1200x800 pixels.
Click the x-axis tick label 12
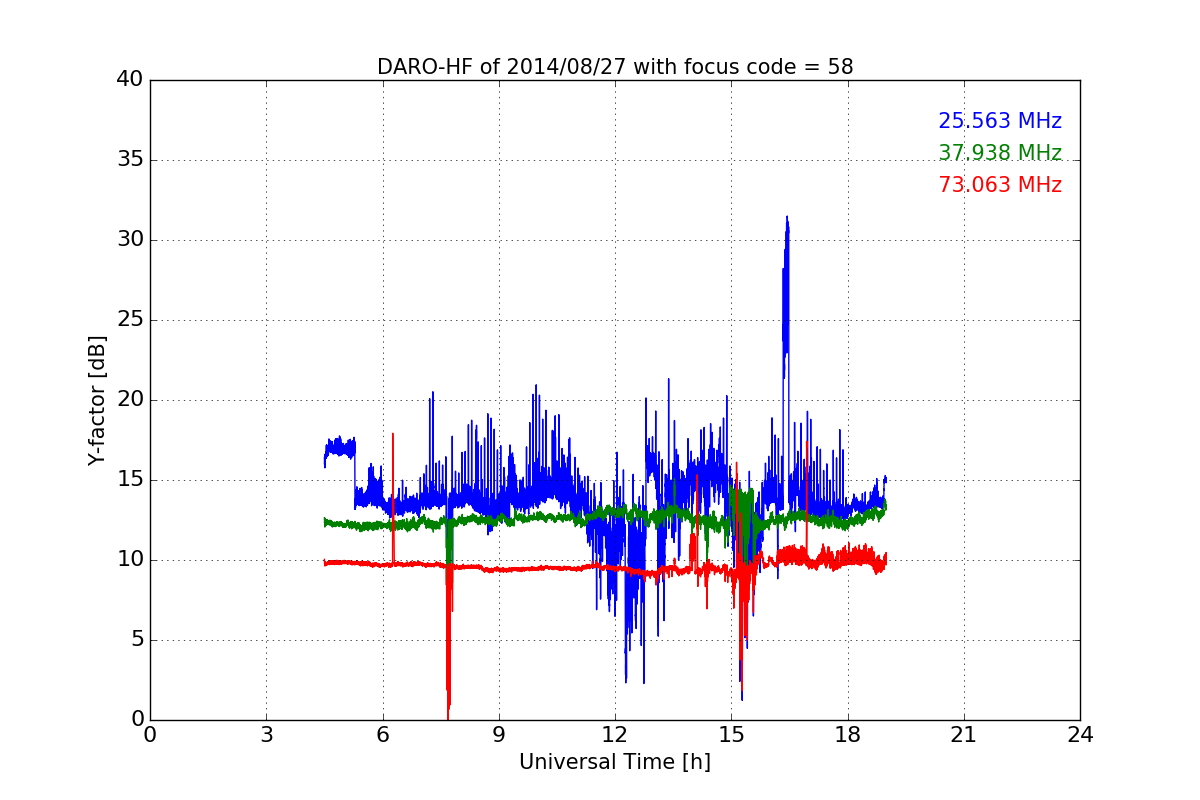[x=615, y=735]
